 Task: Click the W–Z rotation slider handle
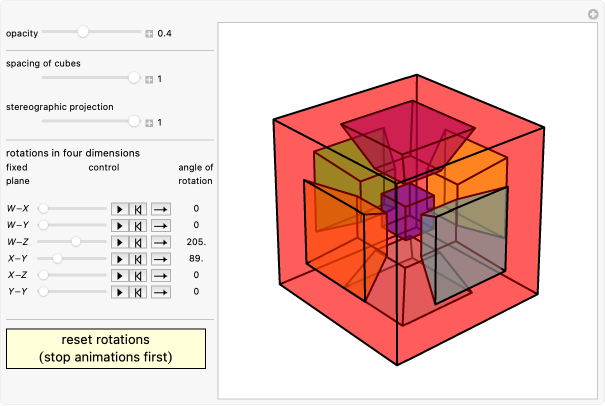point(76,242)
